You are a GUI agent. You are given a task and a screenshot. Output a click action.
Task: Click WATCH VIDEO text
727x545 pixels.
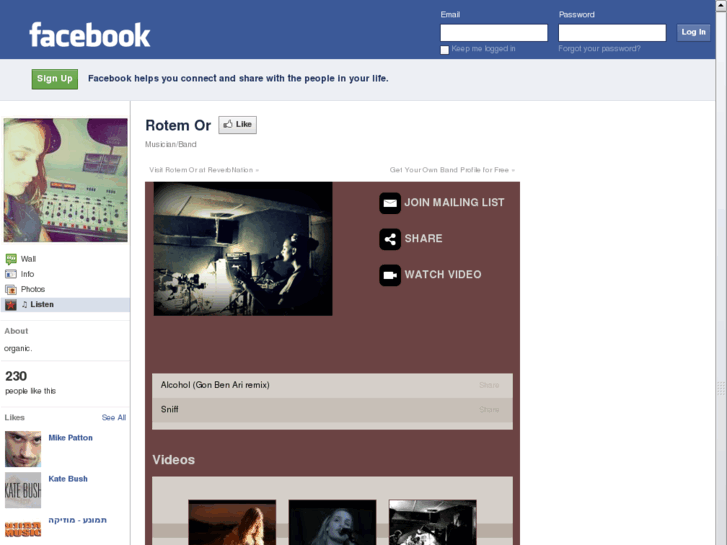(443, 275)
